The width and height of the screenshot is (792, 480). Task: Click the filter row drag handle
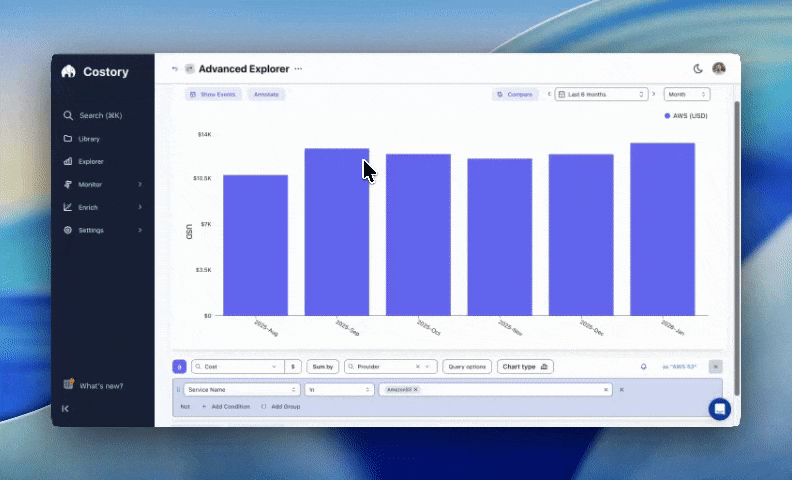tap(178, 390)
